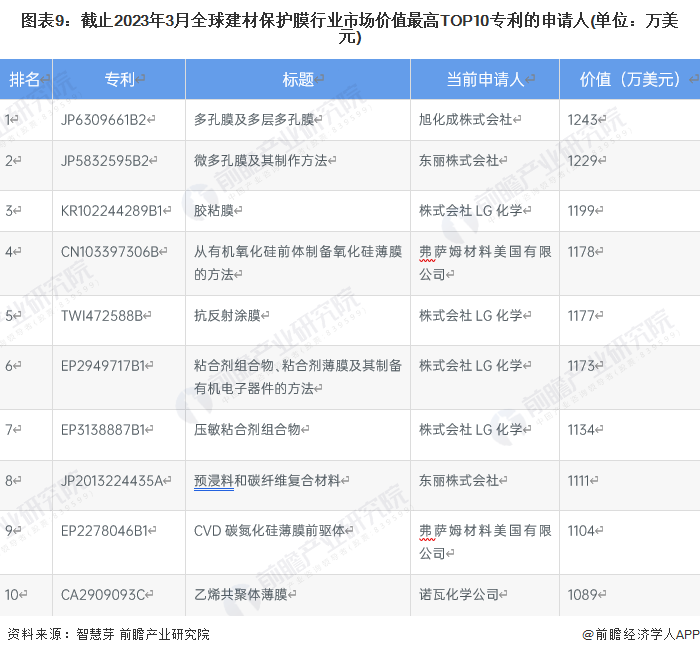Click value 1104

(581, 530)
